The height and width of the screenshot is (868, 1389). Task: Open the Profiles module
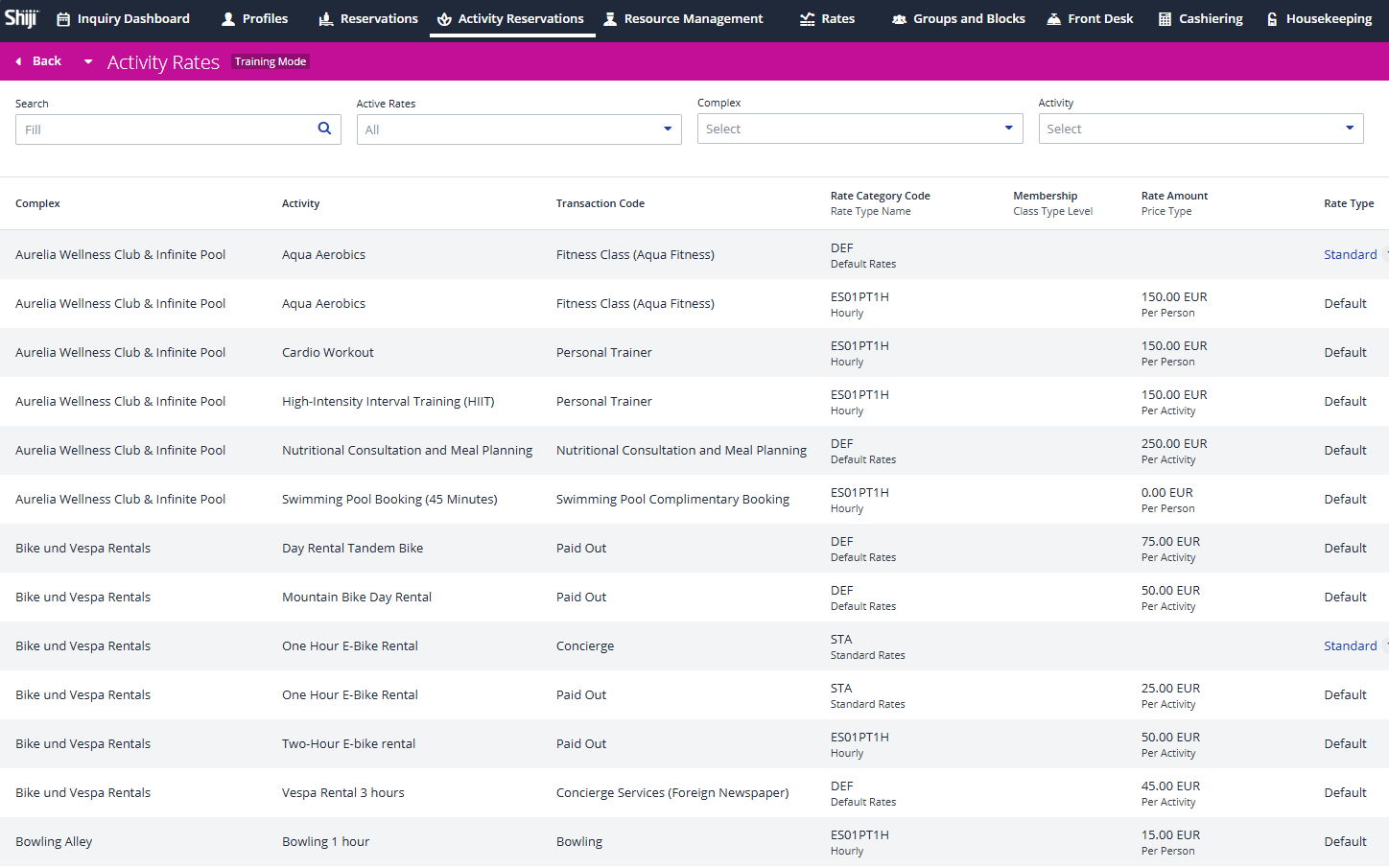coord(254,18)
